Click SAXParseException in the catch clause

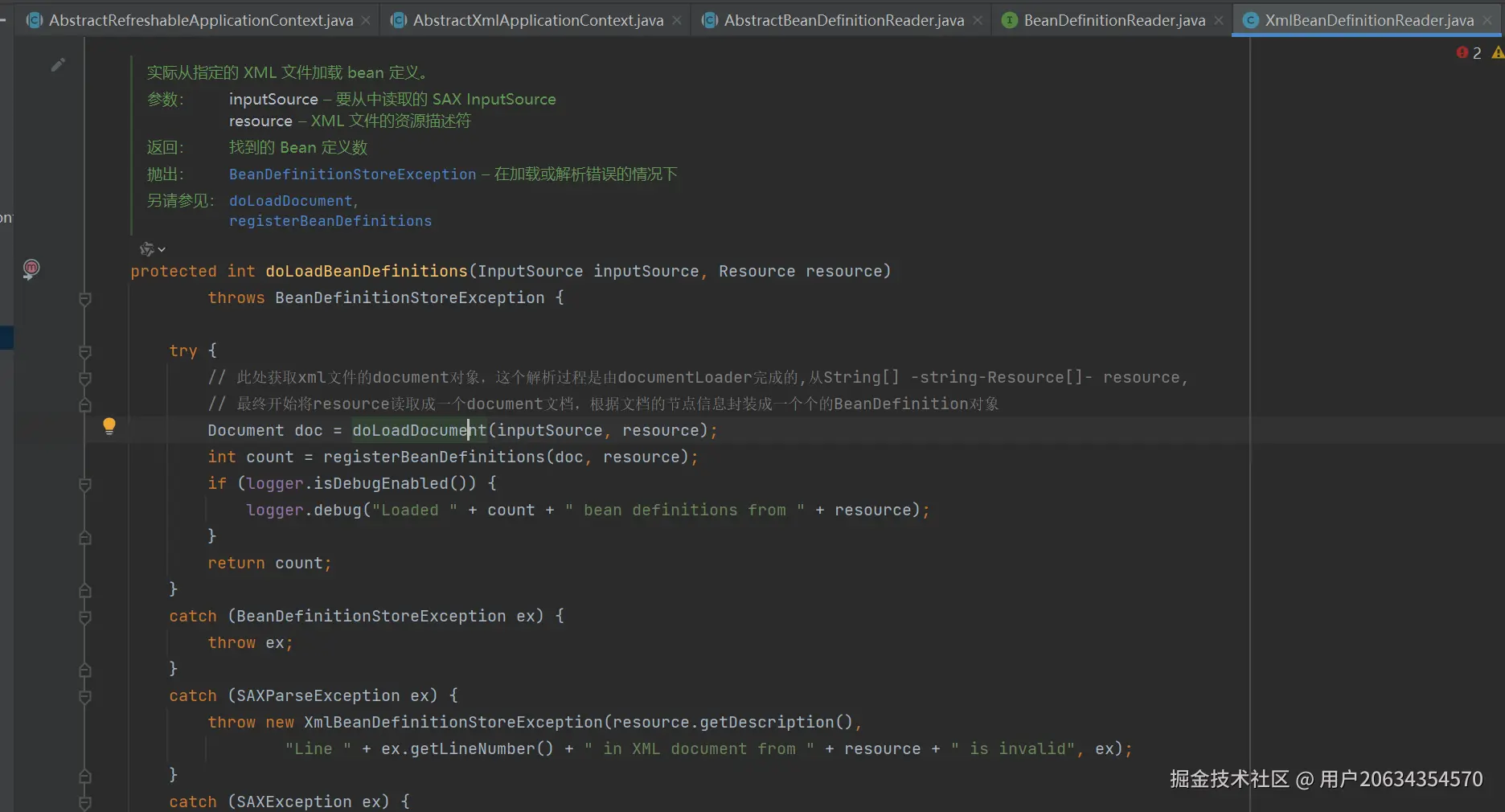click(x=318, y=695)
